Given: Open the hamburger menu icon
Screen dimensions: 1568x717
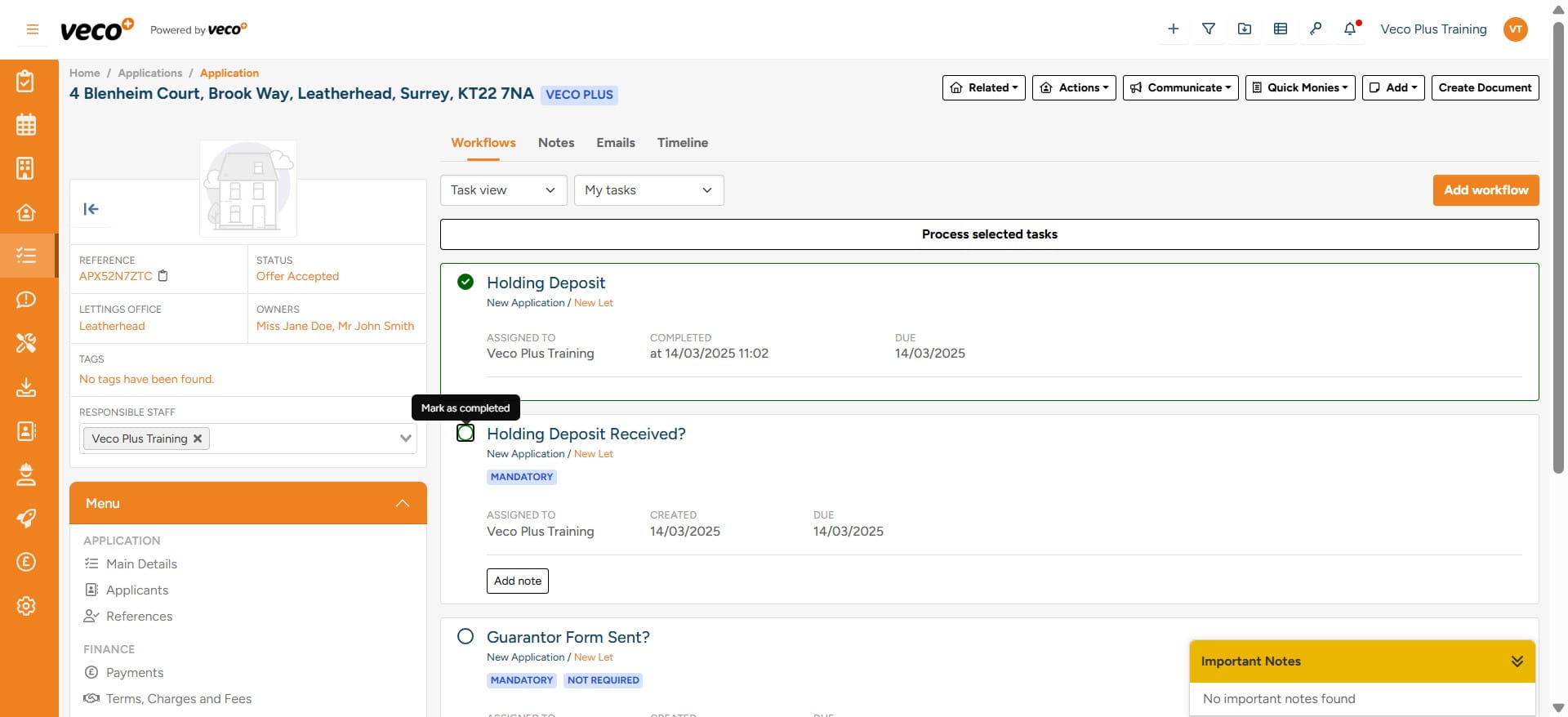Looking at the screenshot, I should pos(33,29).
